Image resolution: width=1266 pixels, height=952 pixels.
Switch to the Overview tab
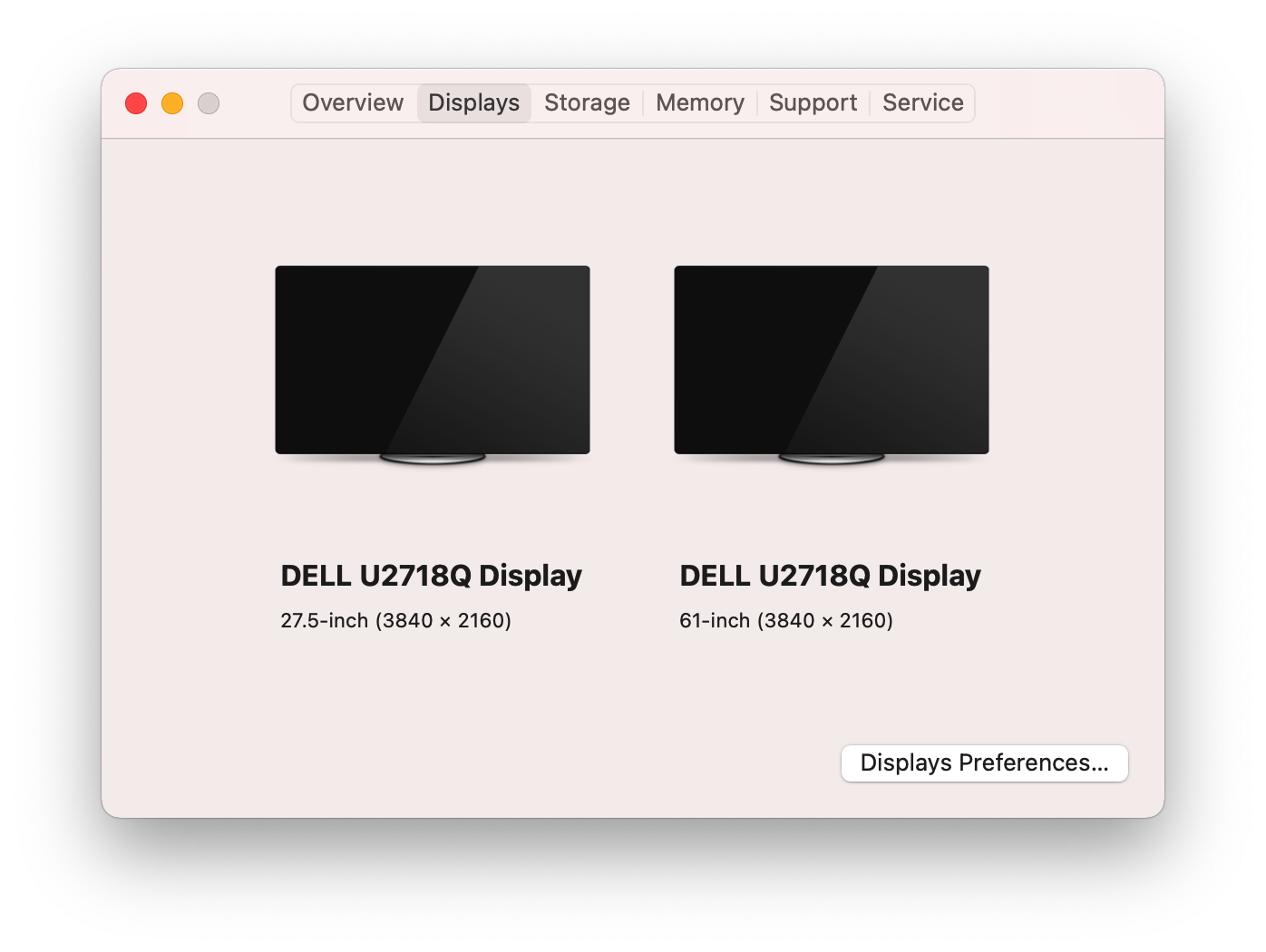click(x=353, y=103)
